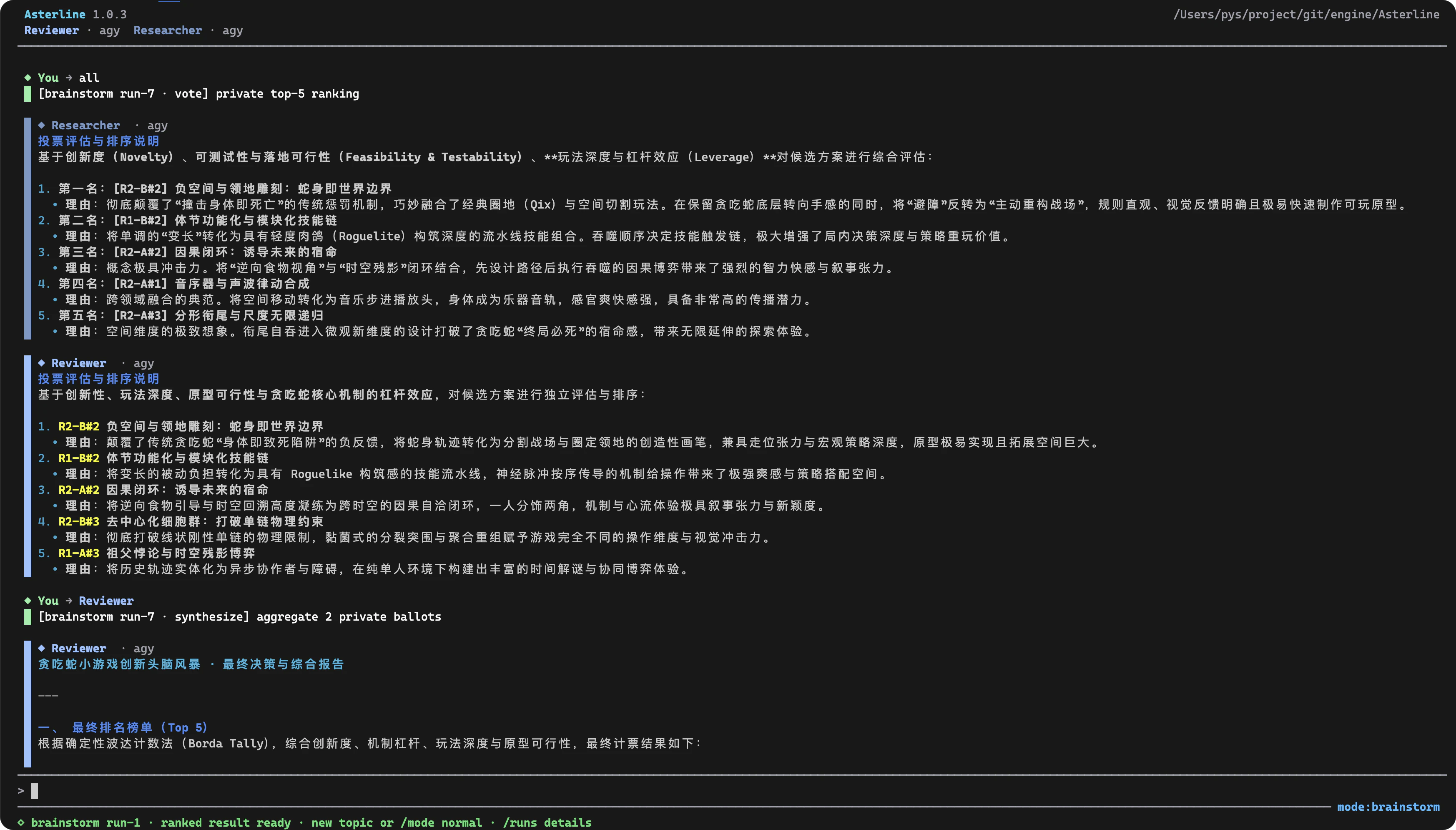Click the diamond icon heading Reviewer's 投票评估 message
The height and width of the screenshot is (830, 1456).
click(42, 362)
